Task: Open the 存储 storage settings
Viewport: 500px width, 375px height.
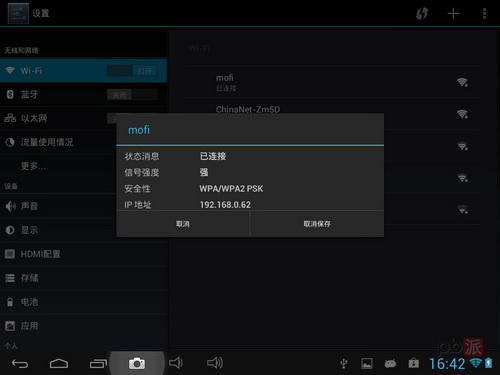Action: coord(83,278)
